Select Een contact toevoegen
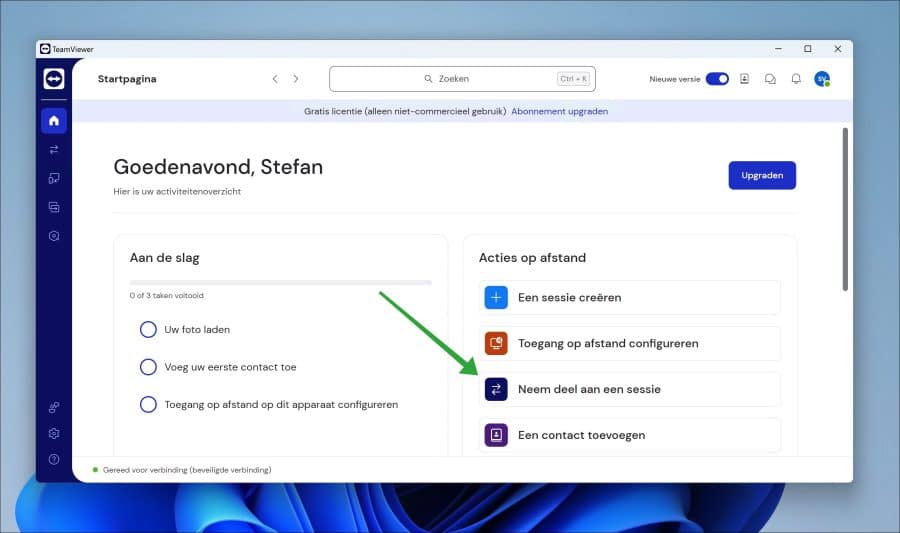 click(630, 435)
